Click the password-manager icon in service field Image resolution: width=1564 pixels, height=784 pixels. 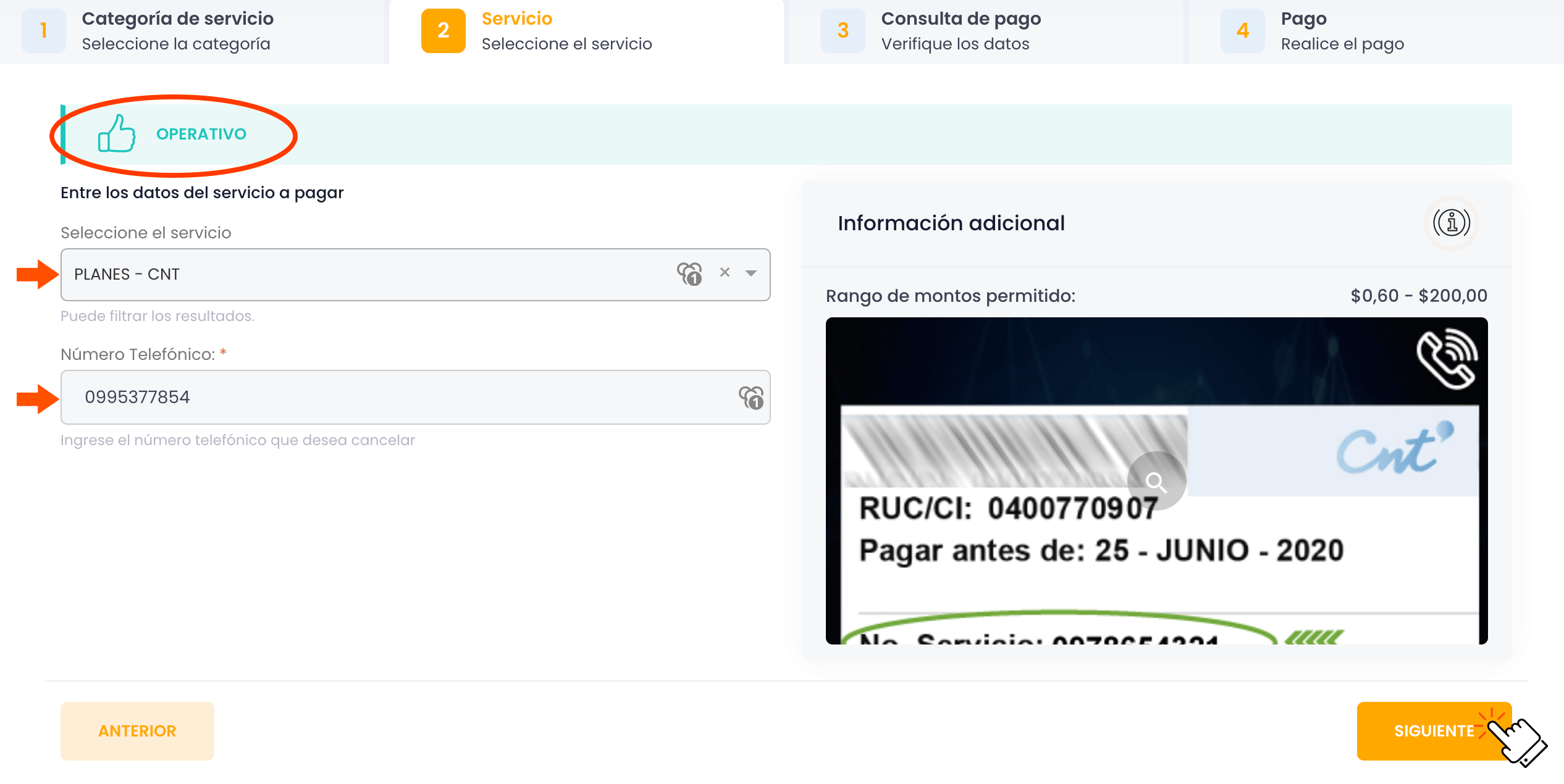[x=689, y=273]
